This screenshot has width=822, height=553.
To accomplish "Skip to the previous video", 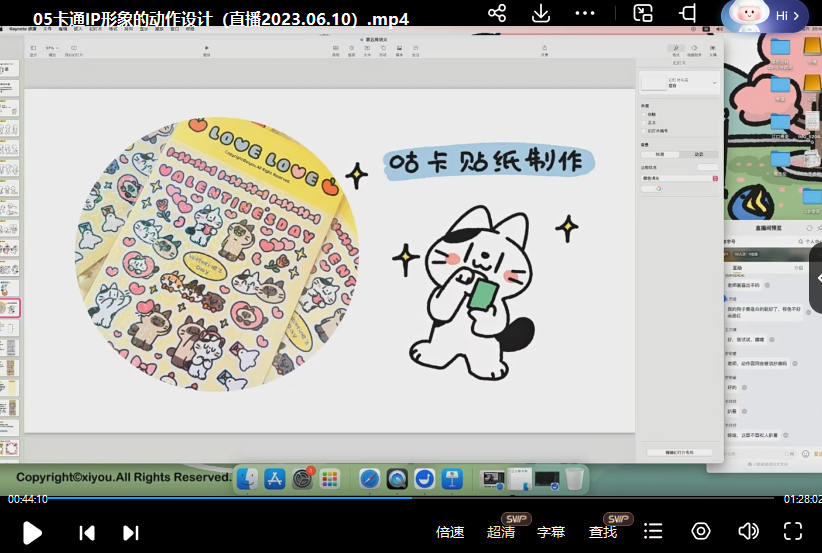I will [87, 532].
